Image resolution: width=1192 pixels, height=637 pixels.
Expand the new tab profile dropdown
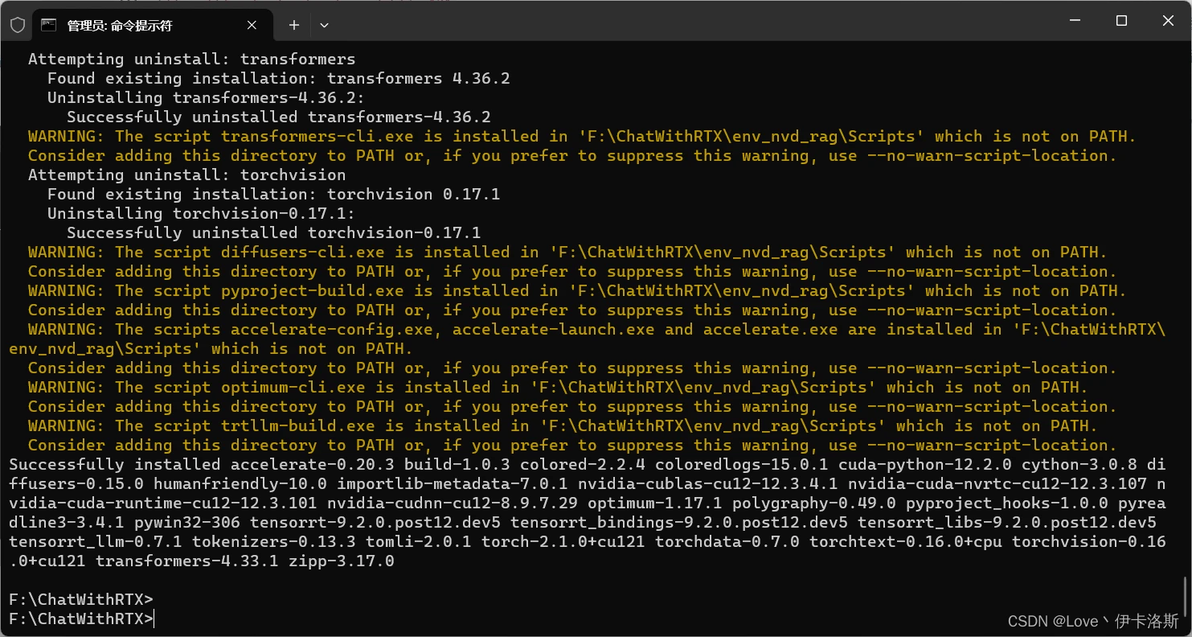tap(324, 24)
